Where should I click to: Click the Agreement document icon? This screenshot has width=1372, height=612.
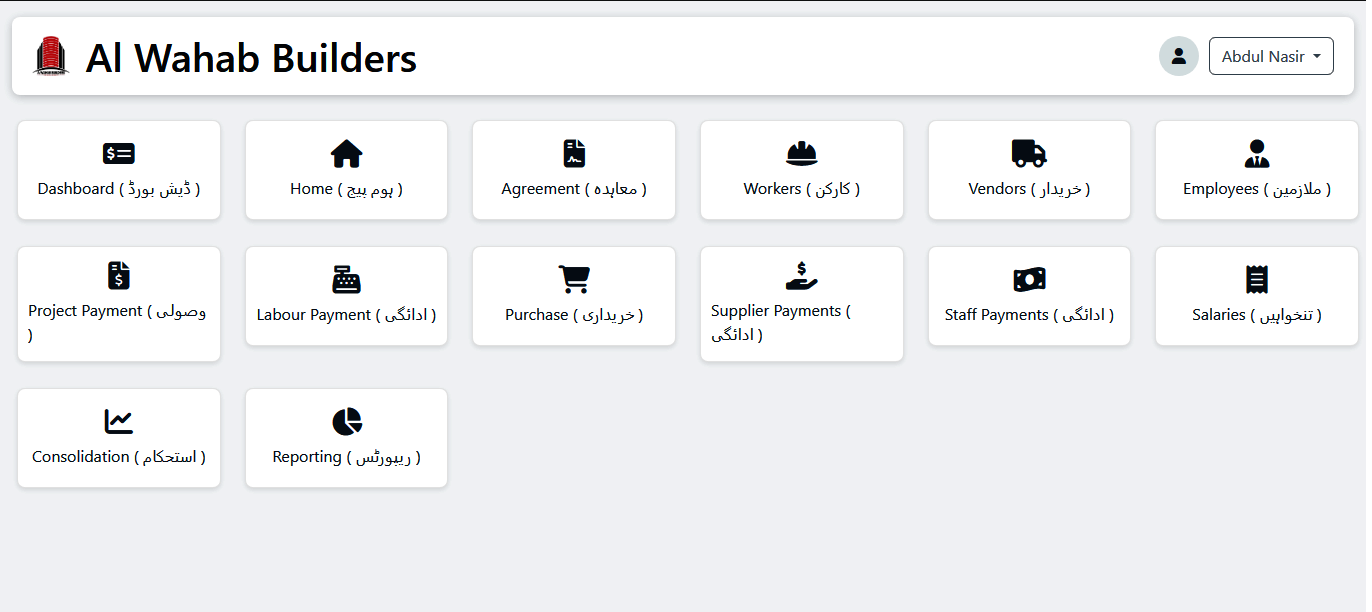(x=573, y=153)
